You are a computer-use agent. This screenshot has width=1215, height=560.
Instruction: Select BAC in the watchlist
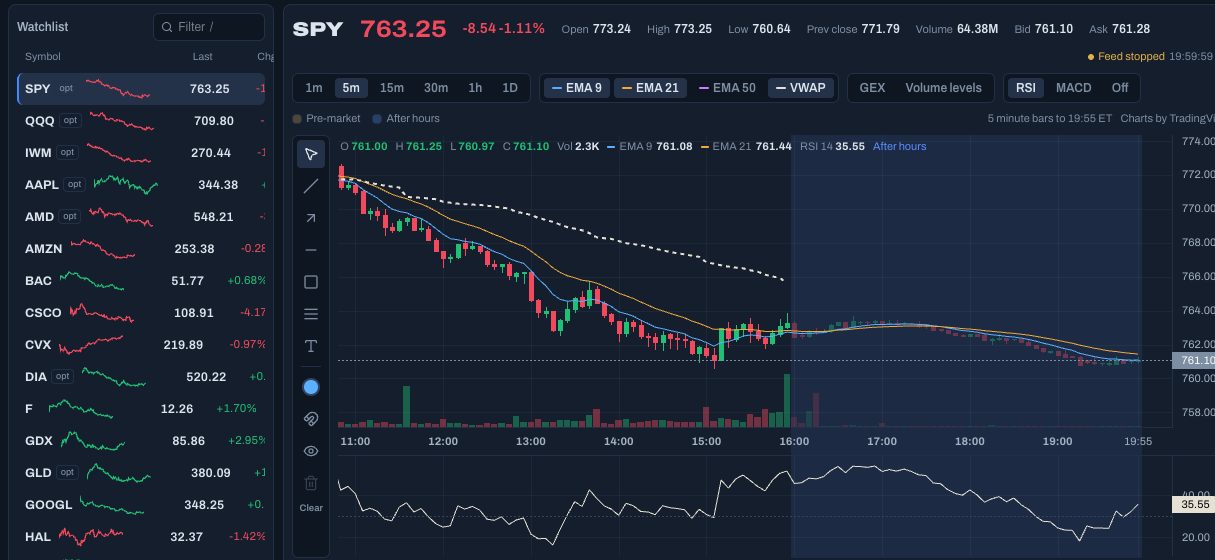[141, 281]
